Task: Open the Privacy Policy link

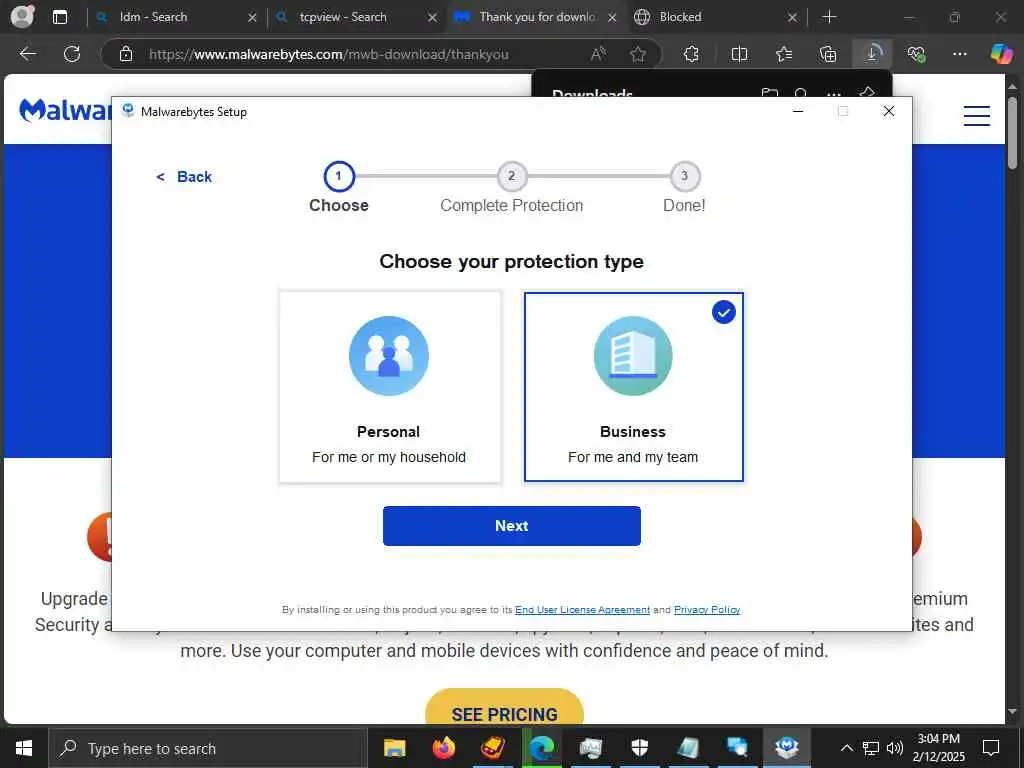Action: coord(707,610)
